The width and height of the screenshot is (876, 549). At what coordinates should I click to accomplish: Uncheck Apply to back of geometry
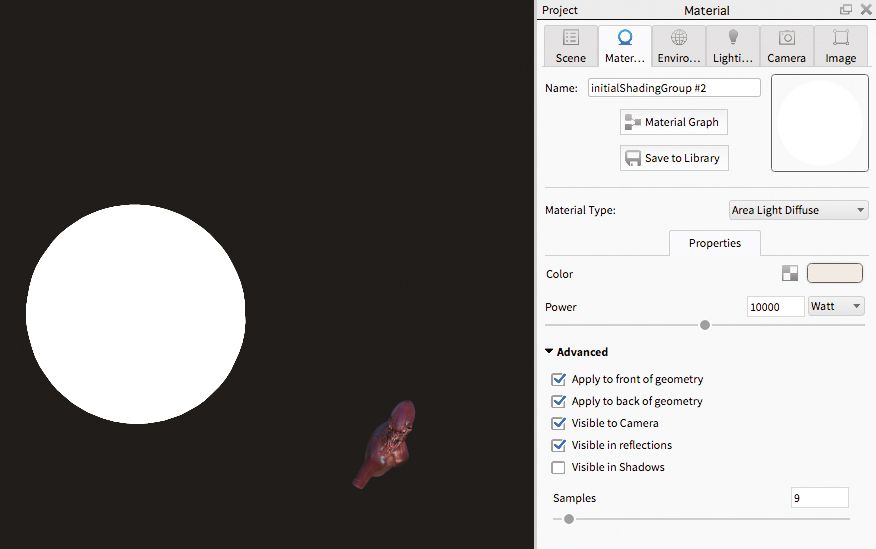point(558,401)
